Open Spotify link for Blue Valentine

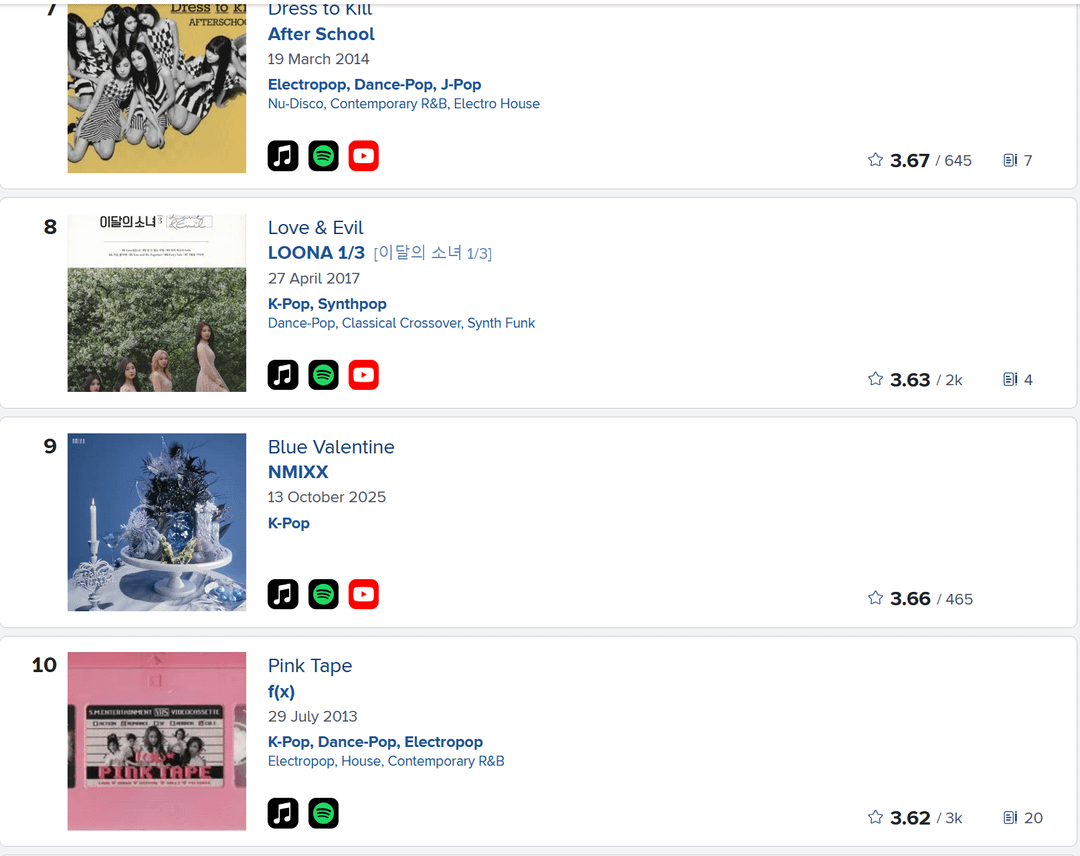click(x=323, y=594)
